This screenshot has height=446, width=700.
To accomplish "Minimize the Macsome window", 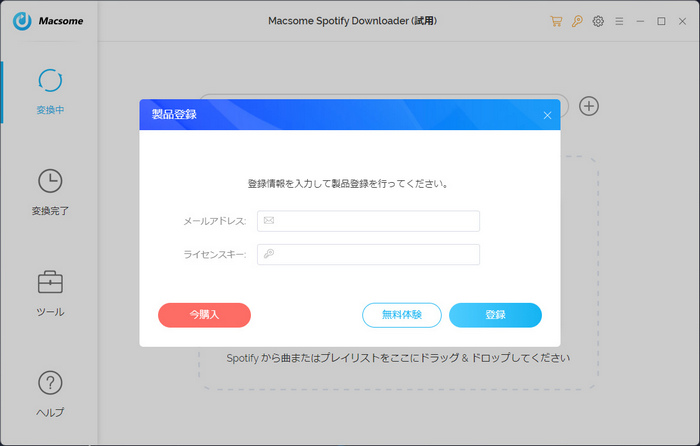I will [640, 21].
